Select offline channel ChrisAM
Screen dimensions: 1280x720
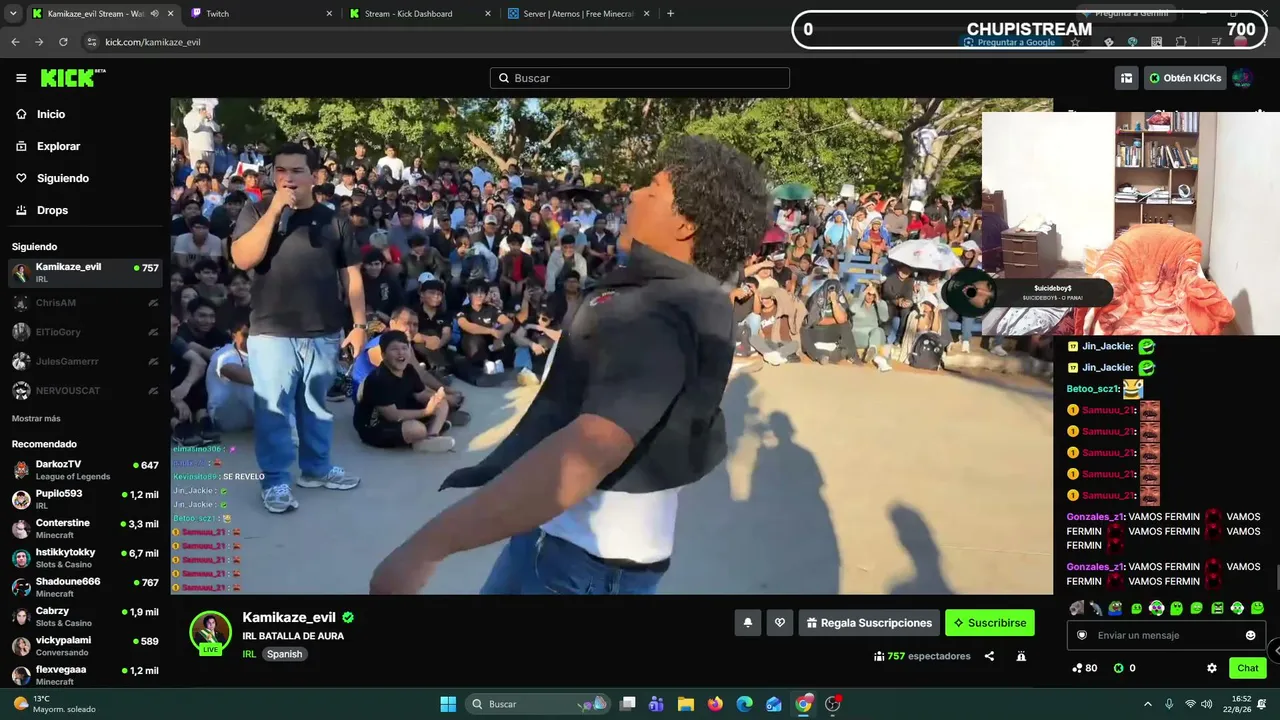point(85,303)
